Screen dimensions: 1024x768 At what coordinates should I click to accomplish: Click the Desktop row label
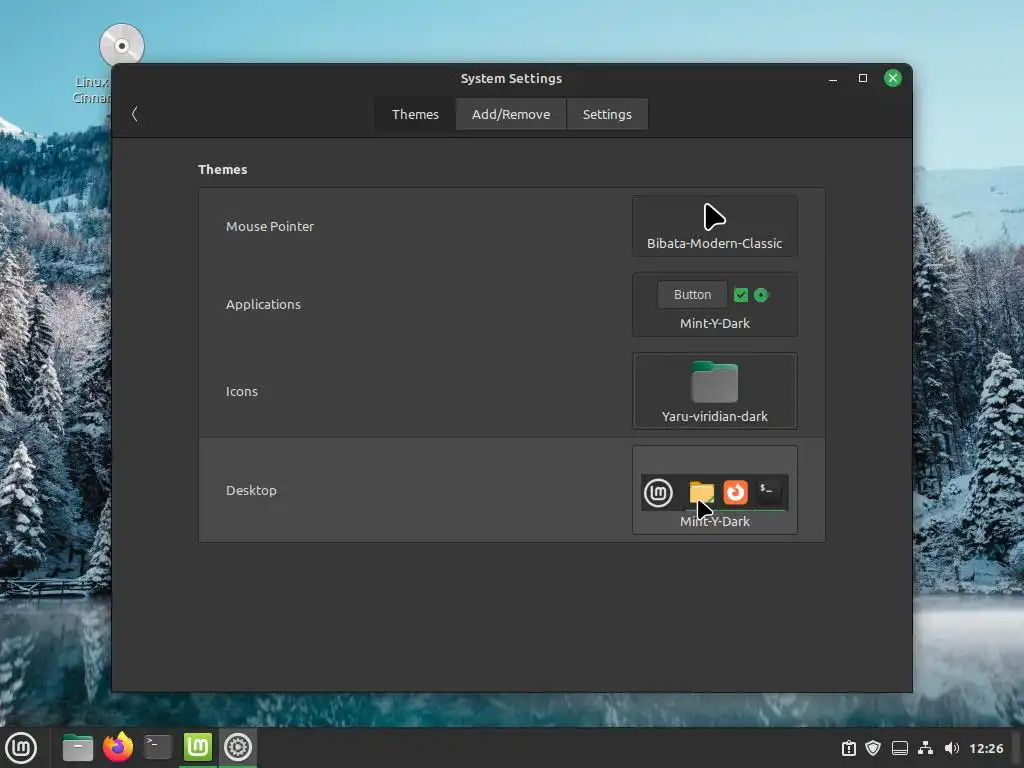click(251, 490)
